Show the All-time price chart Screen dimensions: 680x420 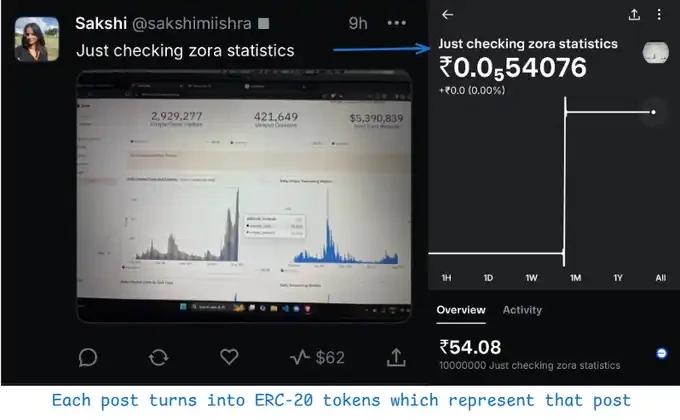tap(660, 277)
